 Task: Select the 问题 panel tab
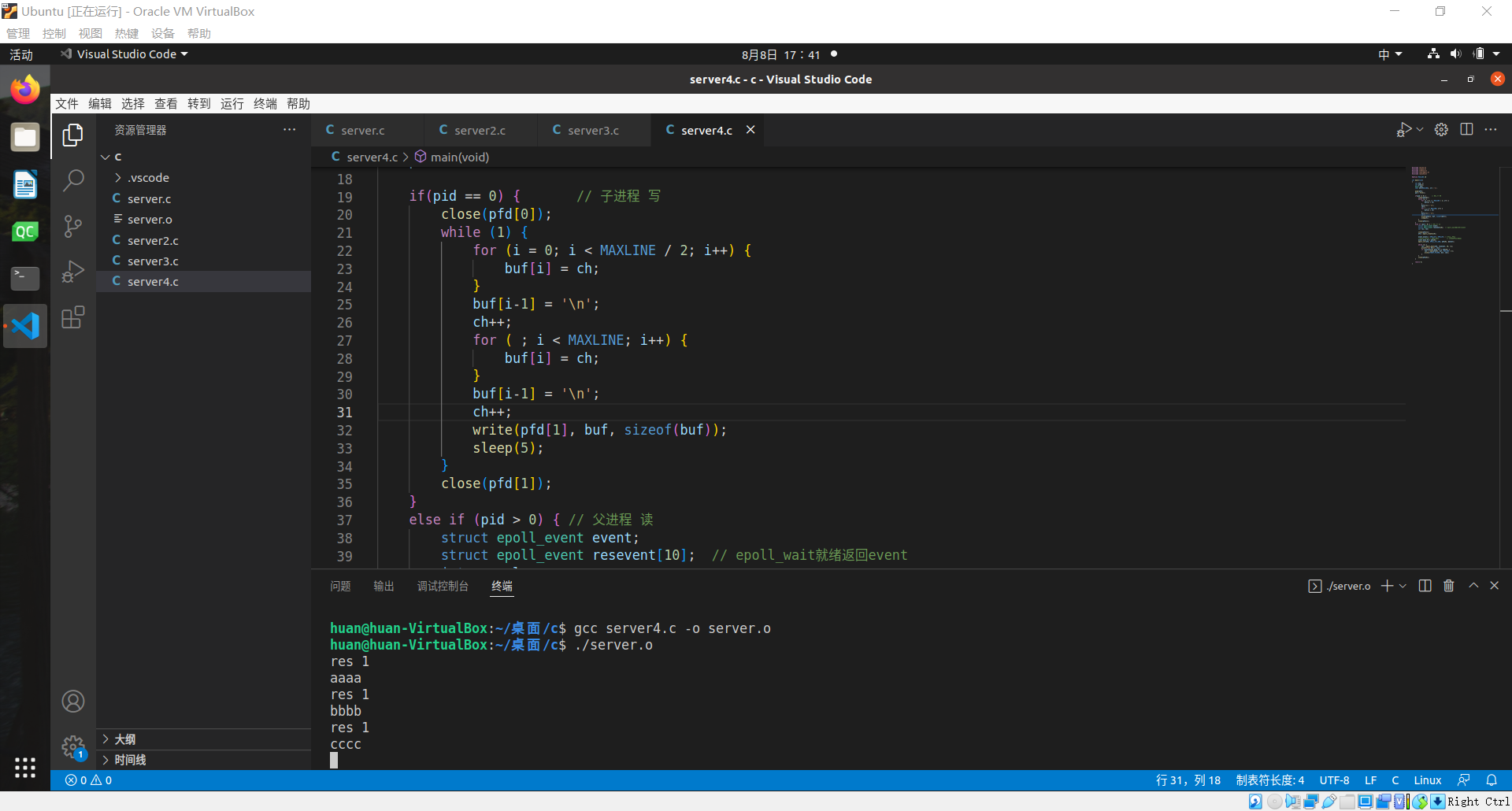(340, 586)
